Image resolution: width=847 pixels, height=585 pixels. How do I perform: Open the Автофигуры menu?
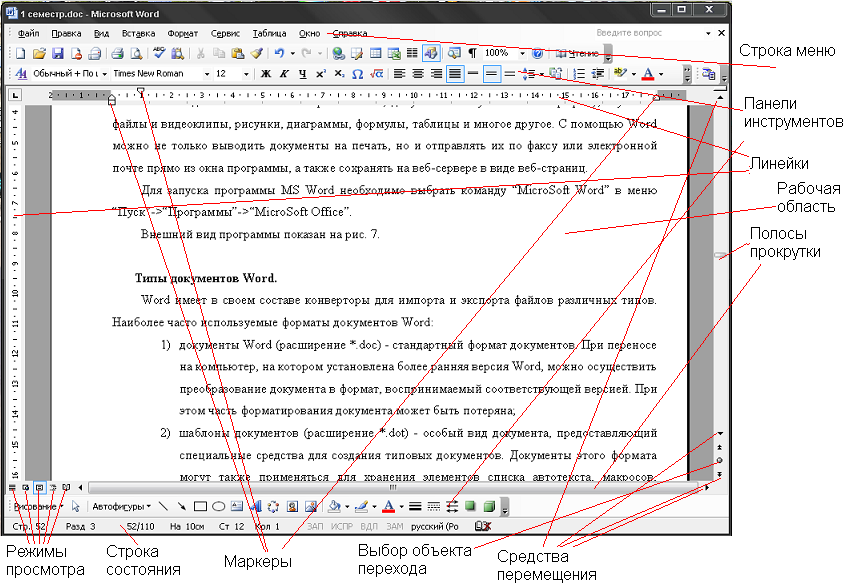point(122,507)
